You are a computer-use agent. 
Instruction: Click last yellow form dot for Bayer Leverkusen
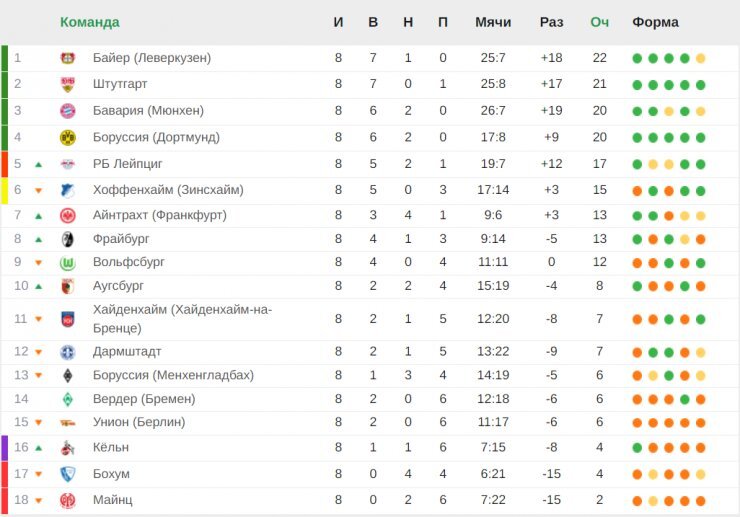[x=700, y=59]
